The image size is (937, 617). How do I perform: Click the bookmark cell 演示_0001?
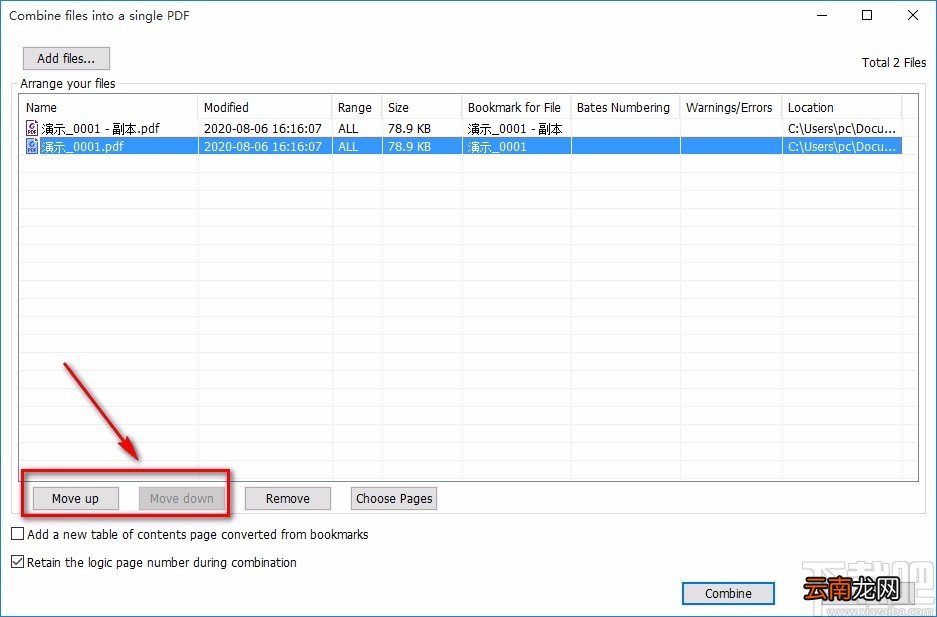tap(497, 146)
